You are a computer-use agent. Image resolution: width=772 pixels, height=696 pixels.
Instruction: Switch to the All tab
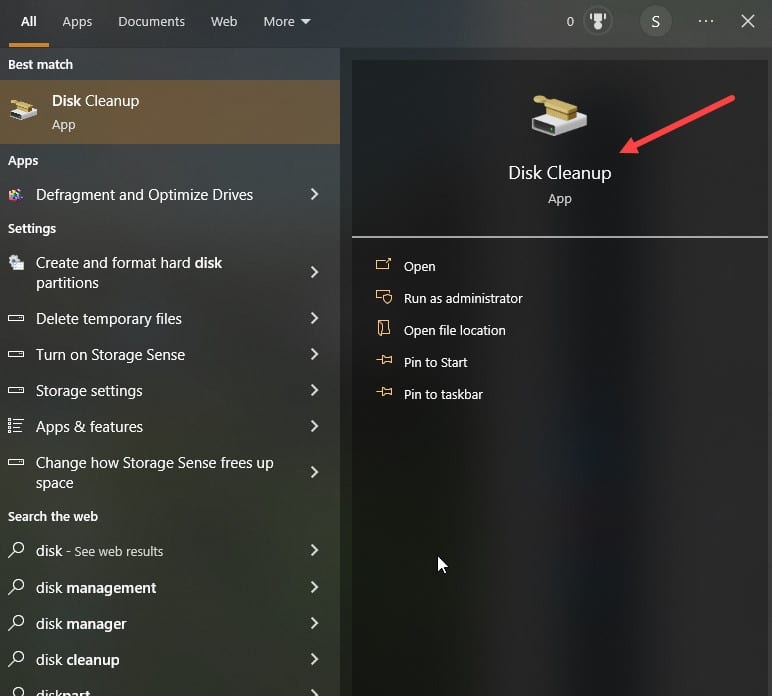[29, 22]
